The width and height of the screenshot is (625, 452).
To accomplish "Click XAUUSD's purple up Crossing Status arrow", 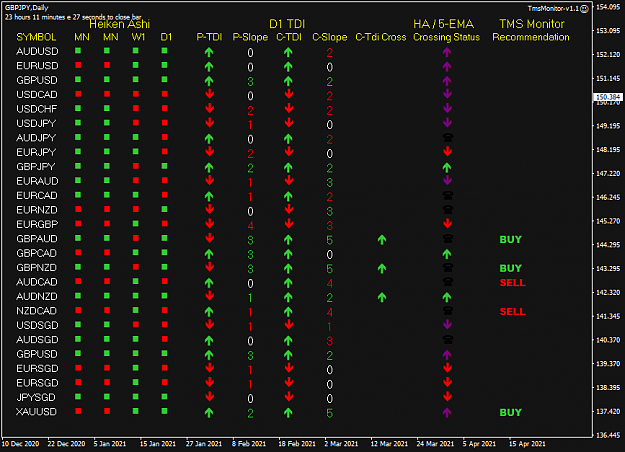I will [x=447, y=413].
